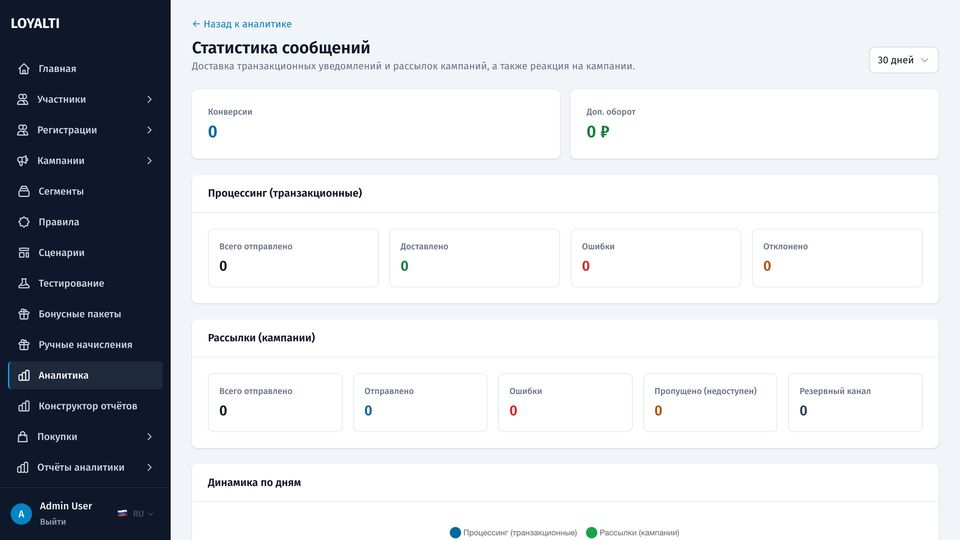This screenshot has height=540, width=960.
Task: Click the home icon beside Главная
Action: [x=24, y=69]
